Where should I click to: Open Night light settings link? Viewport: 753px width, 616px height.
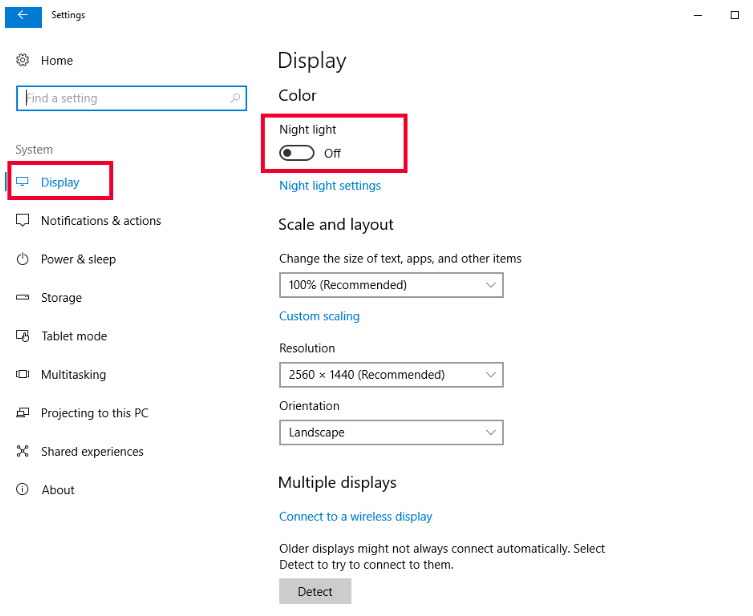330,186
